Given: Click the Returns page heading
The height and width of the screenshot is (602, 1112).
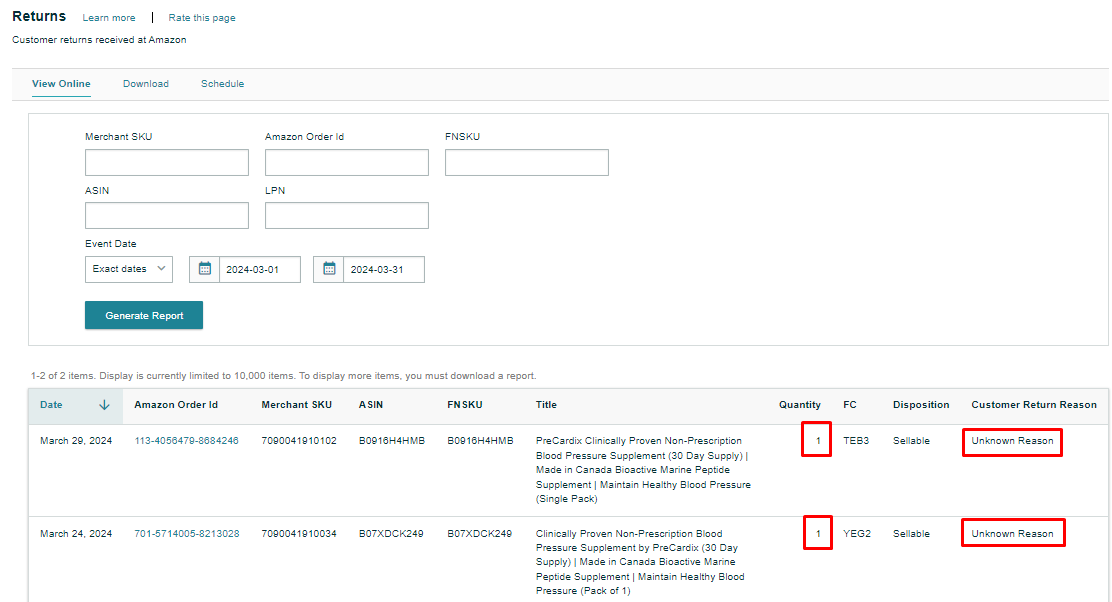Looking at the screenshot, I should pos(39,16).
